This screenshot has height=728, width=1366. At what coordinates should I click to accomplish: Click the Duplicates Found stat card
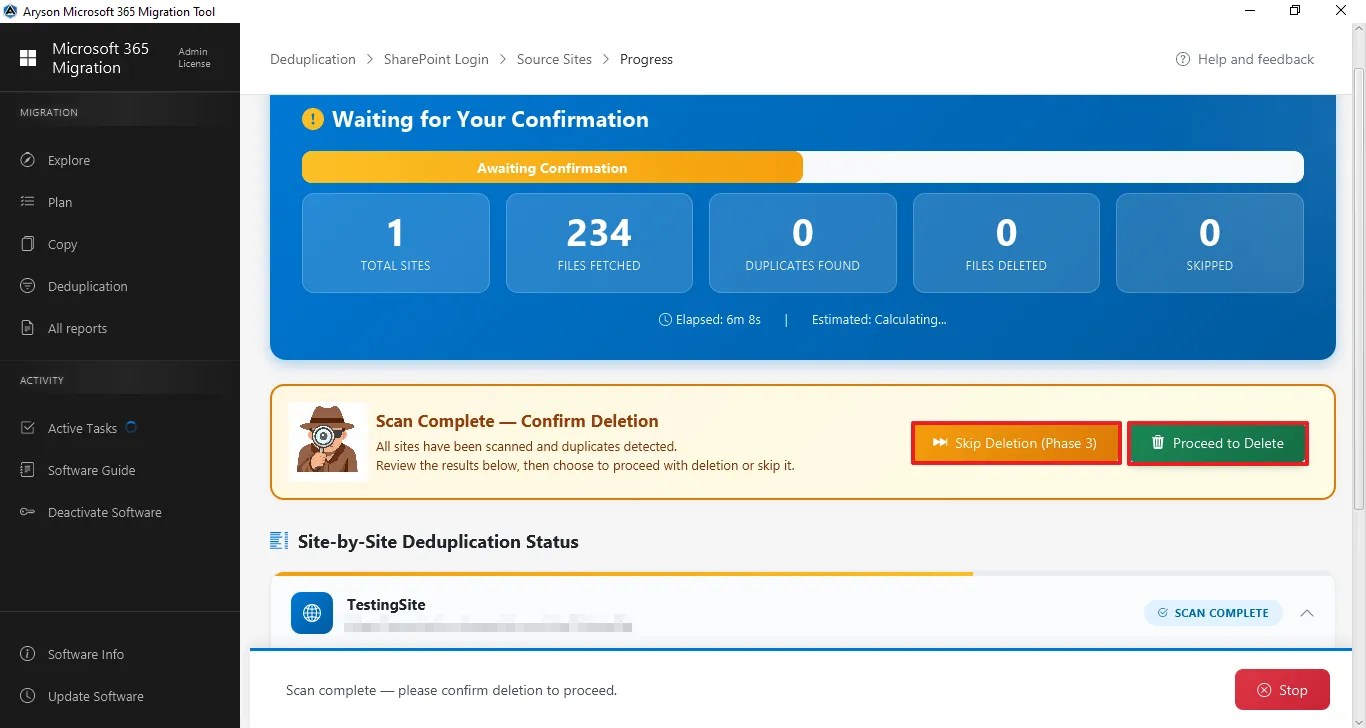click(x=803, y=243)
